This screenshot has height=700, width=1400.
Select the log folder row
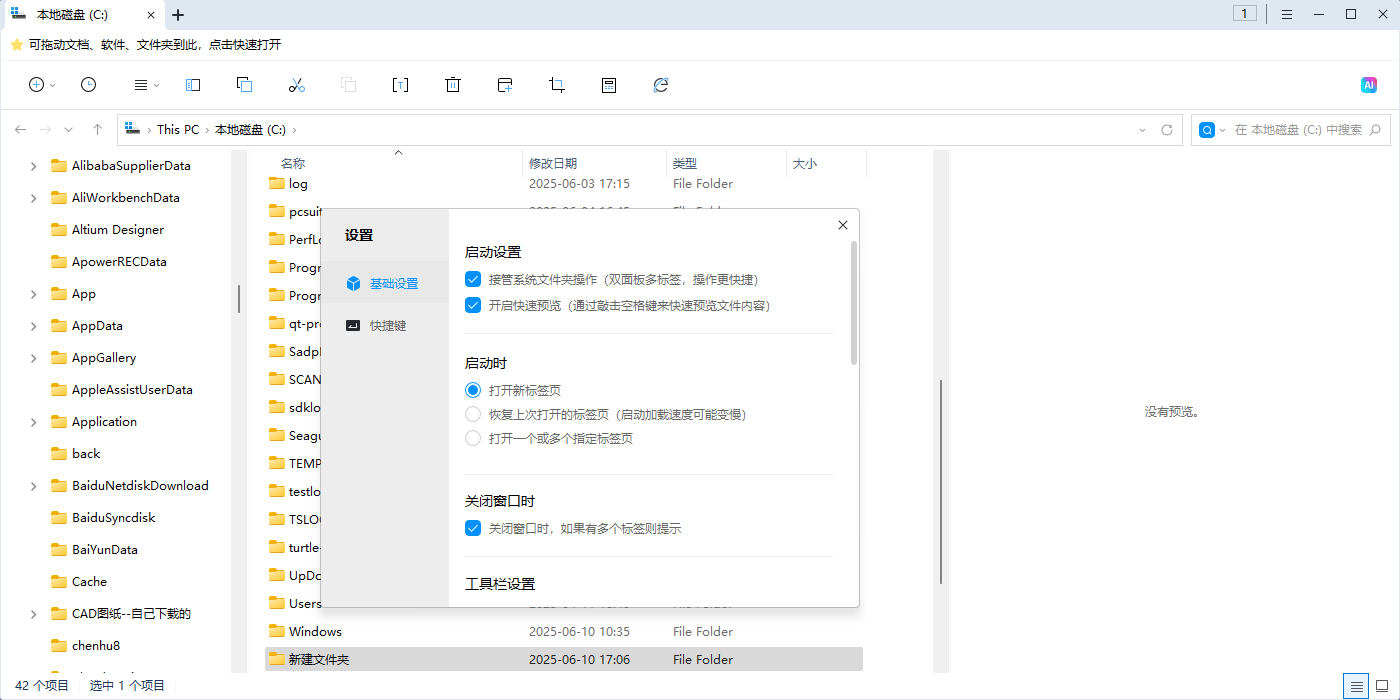point(563,184)
